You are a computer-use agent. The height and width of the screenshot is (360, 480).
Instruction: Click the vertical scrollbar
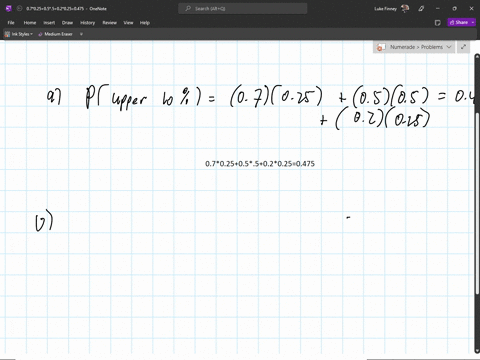click(x=477, y=203)
